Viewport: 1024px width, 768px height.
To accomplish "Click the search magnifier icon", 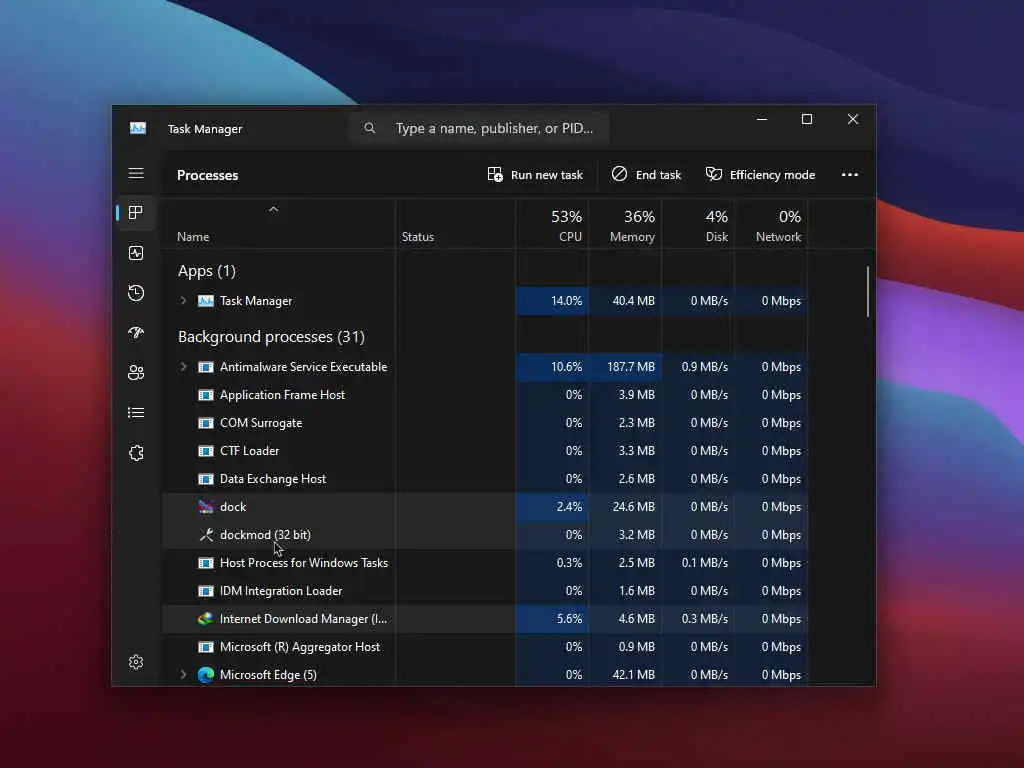I will pos(370,128).
